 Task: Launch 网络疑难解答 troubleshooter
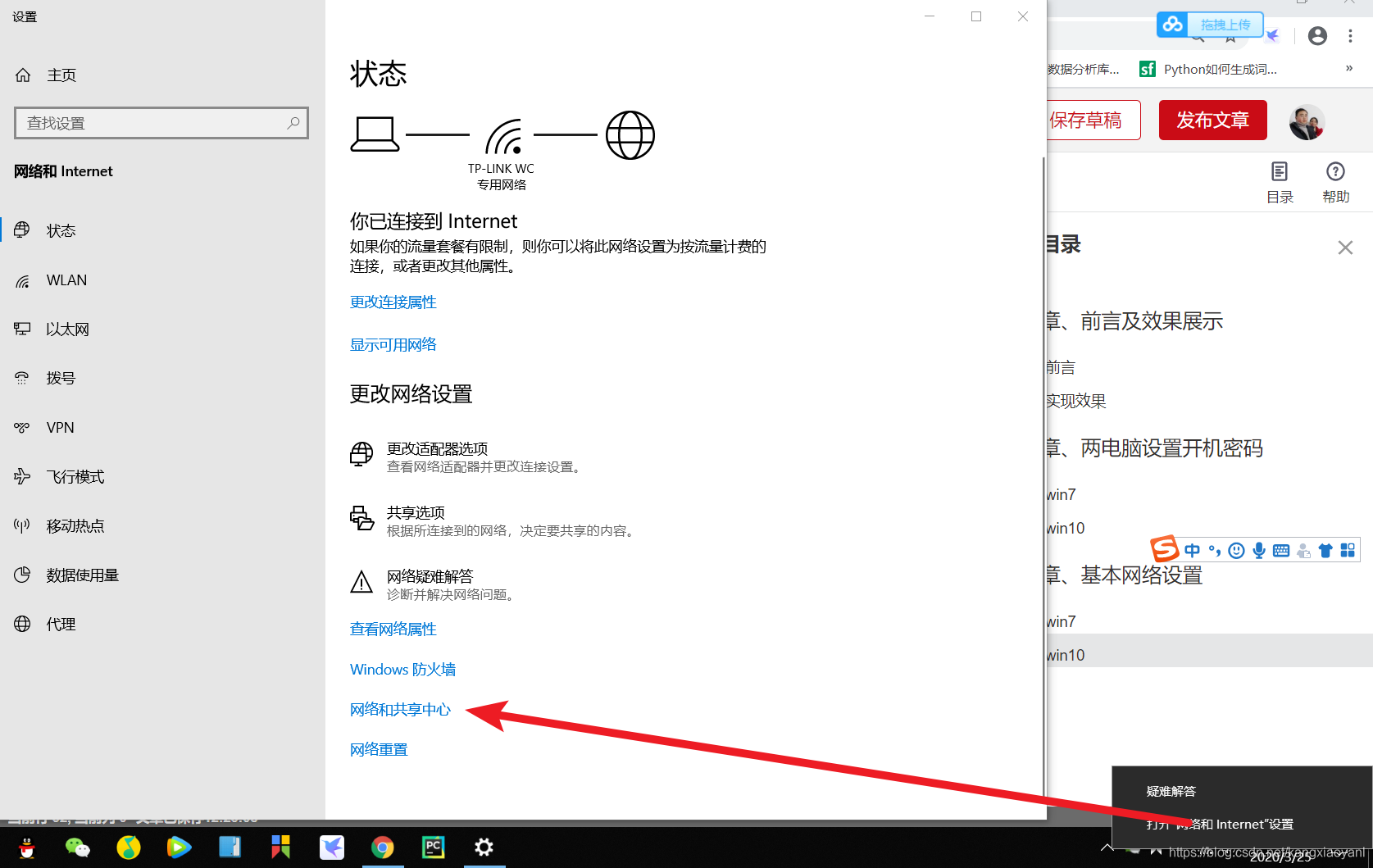pos(434,584)
